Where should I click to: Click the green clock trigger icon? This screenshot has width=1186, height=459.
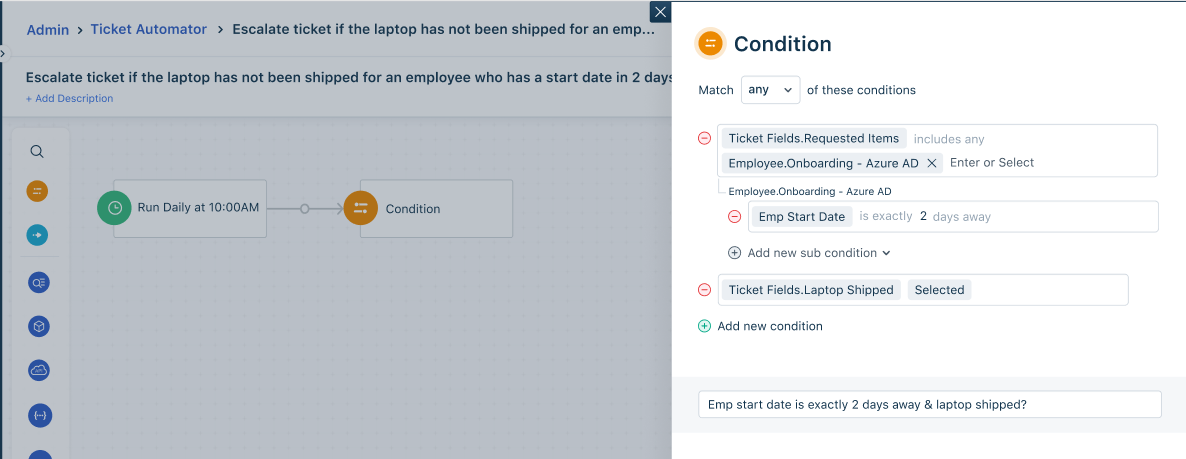pos(115,208)
